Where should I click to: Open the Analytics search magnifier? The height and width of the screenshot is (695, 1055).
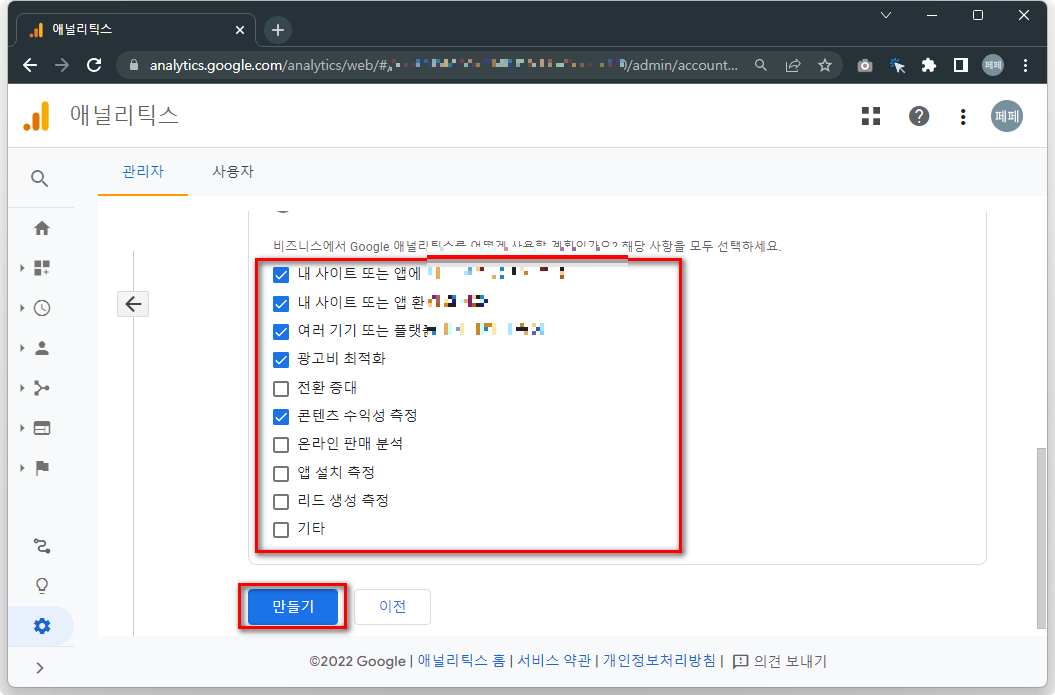pos(40,178)
